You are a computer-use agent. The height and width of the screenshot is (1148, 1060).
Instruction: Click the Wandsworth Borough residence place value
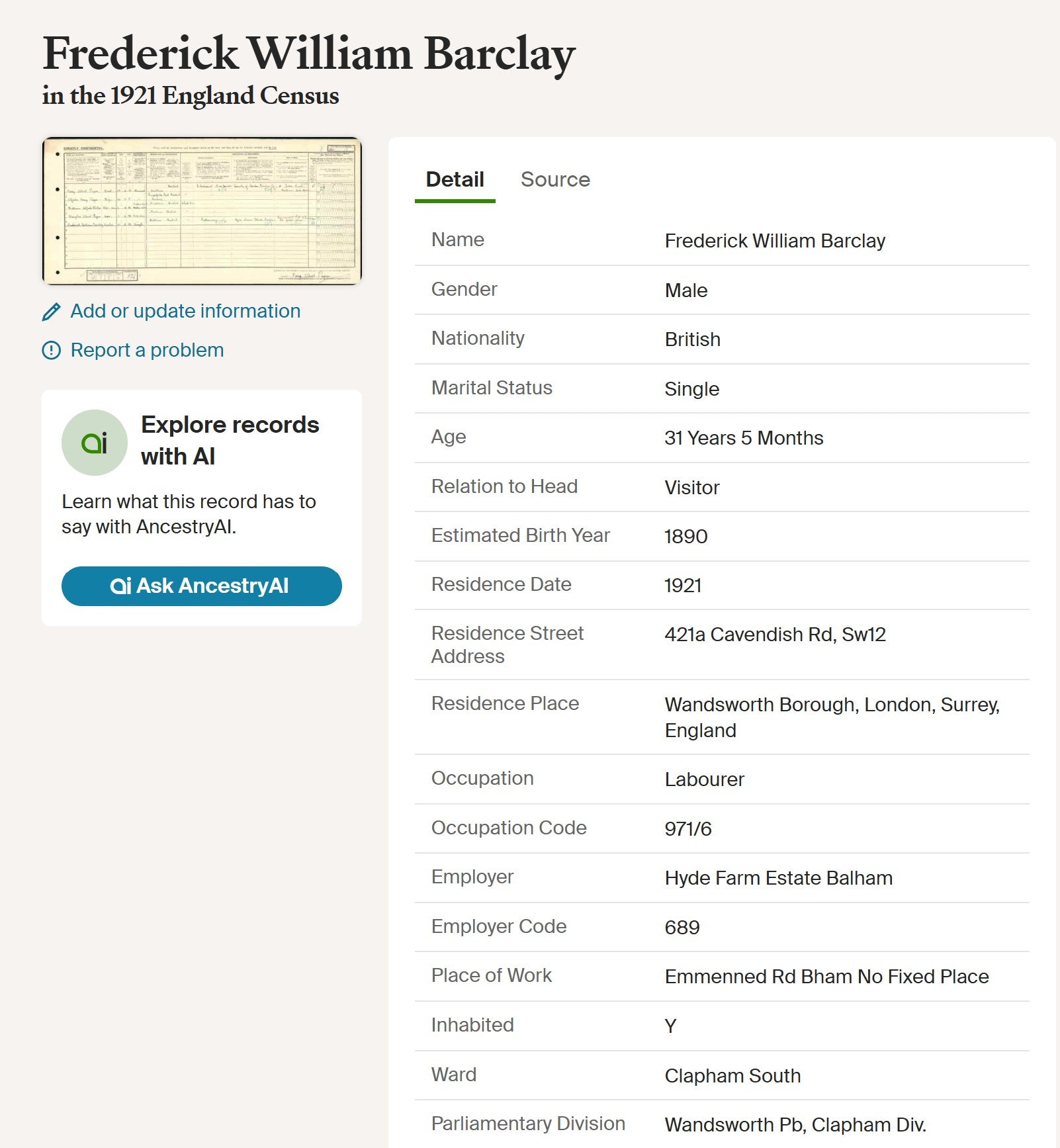[x=831, y=705]
